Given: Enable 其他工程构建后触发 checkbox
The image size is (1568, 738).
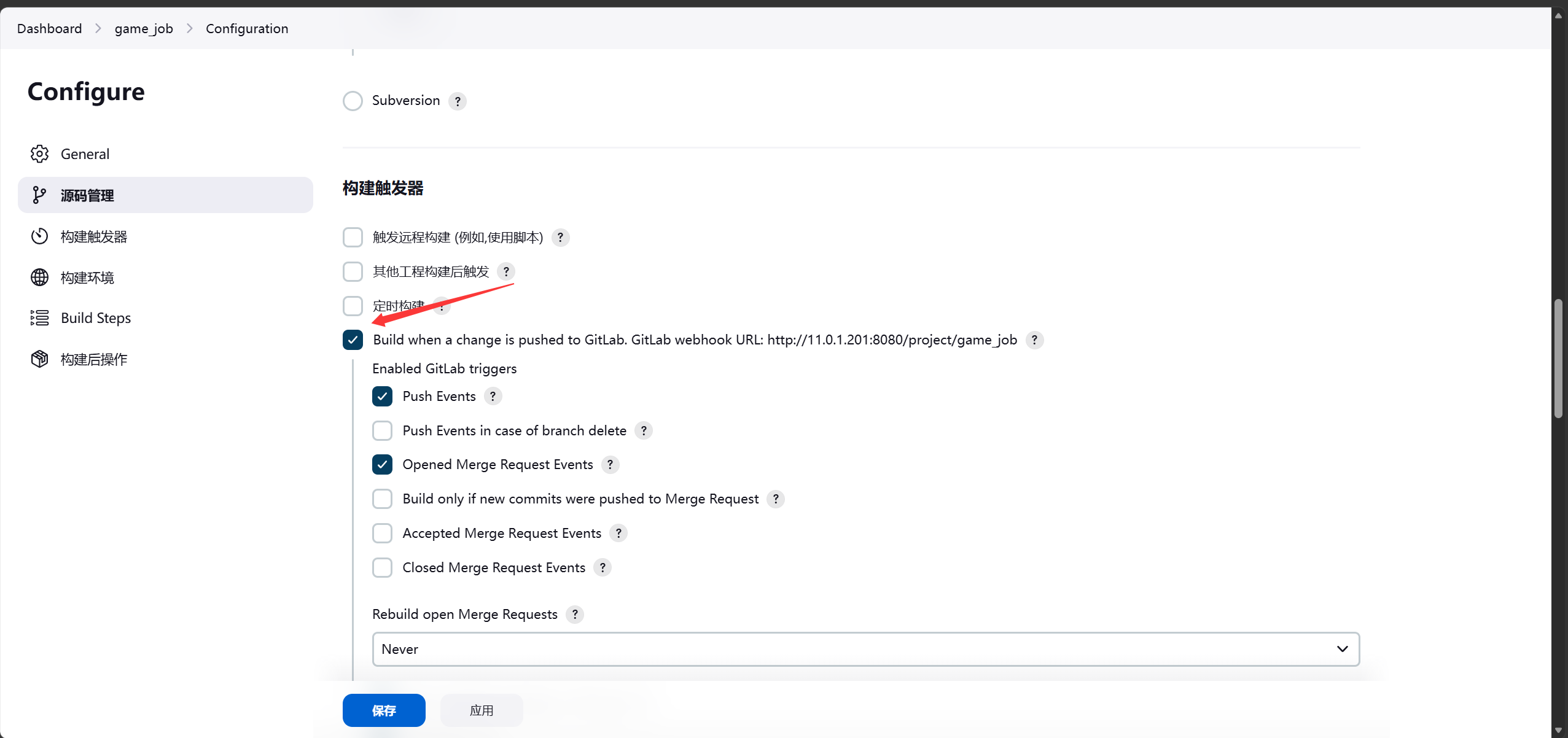Looking at the screenshot, I should click(353, 271).
